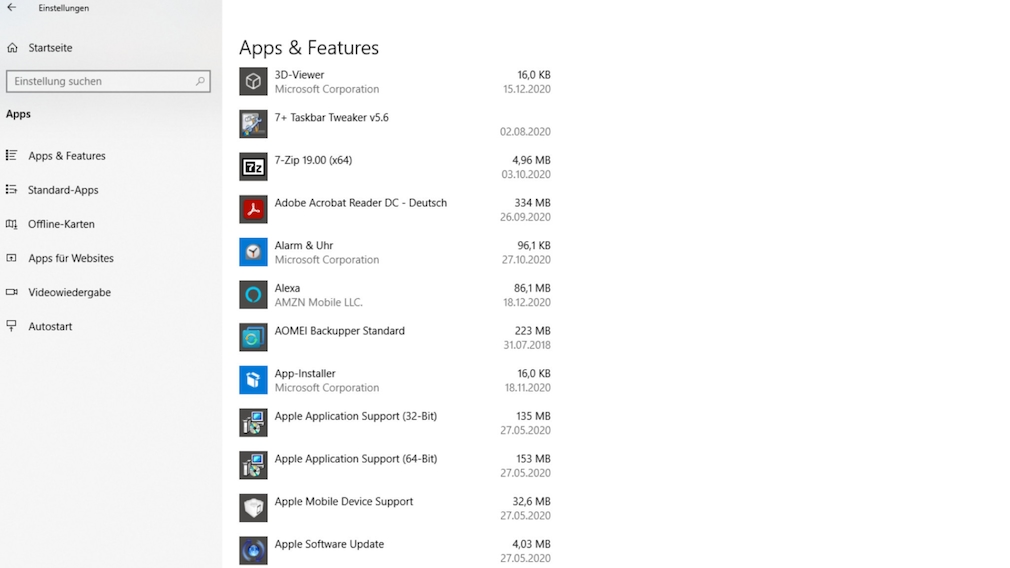Click the date 15.12.2020

click(x=527, y=89)
